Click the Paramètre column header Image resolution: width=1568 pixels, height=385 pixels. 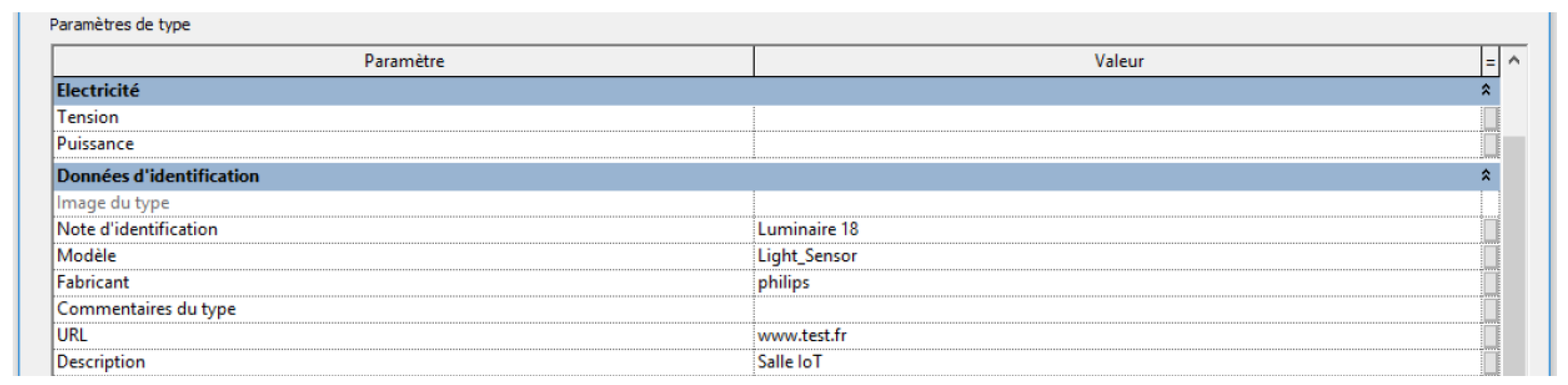[x=404, y=61]
